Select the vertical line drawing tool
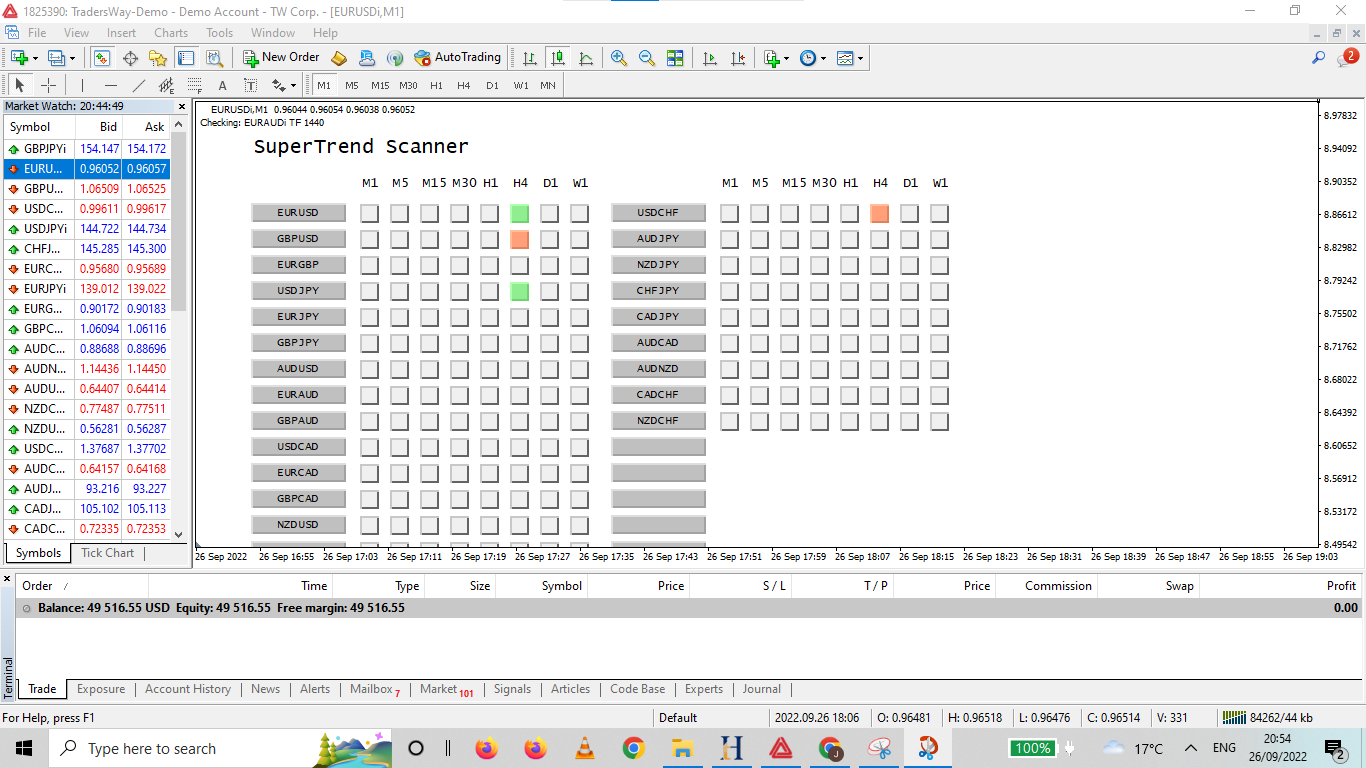The width and height of the screenshot is (1366, 768). (82, 85)
